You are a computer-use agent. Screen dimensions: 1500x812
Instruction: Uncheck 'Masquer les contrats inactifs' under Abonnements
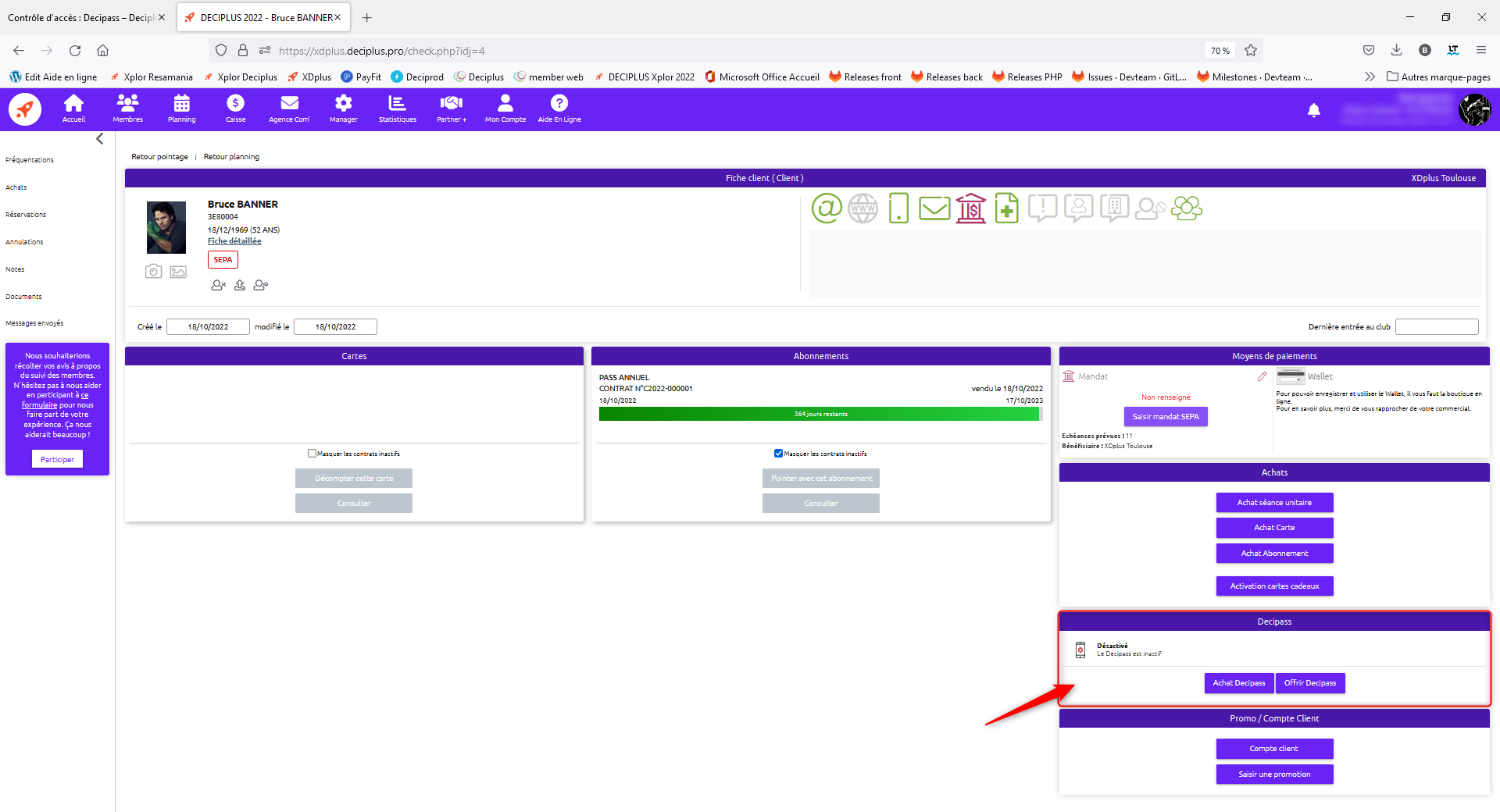pos(778,454)
